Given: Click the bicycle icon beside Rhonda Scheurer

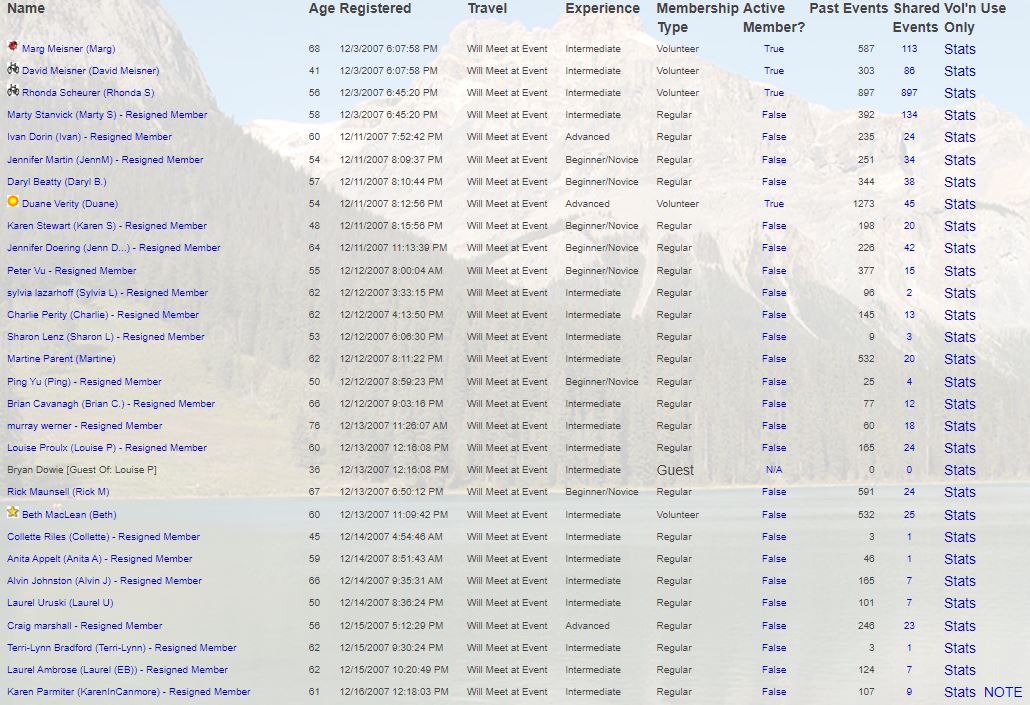Looking at the screenshot, I should (13, 91).
